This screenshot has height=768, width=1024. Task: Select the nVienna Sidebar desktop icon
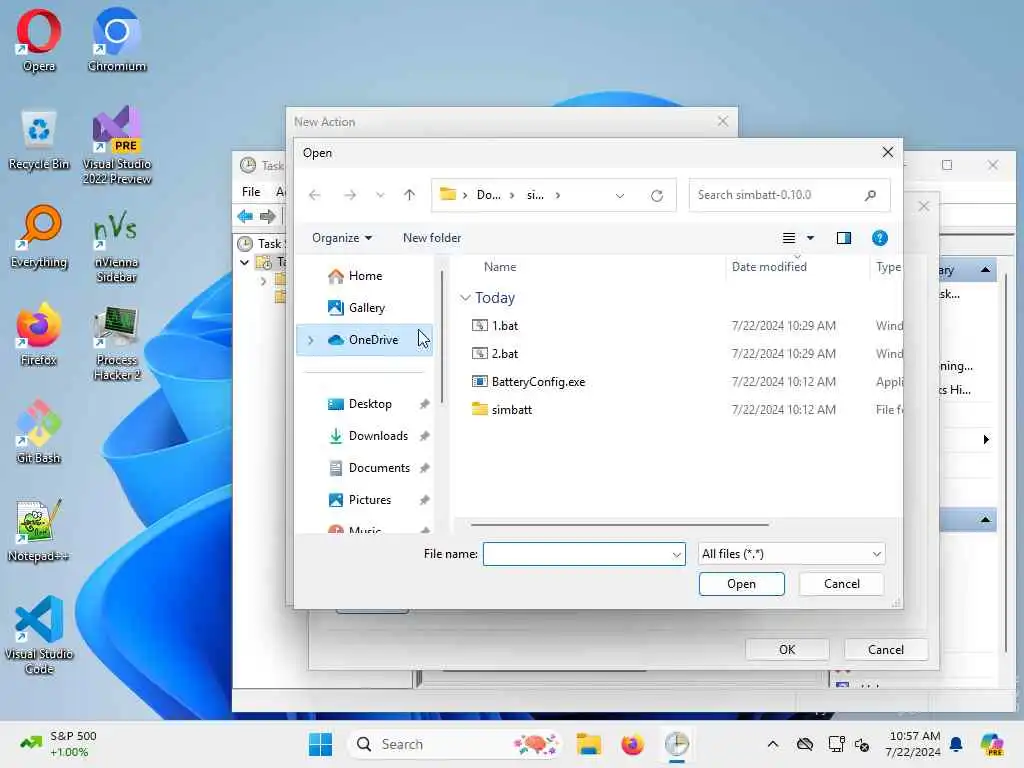[116, 248]
